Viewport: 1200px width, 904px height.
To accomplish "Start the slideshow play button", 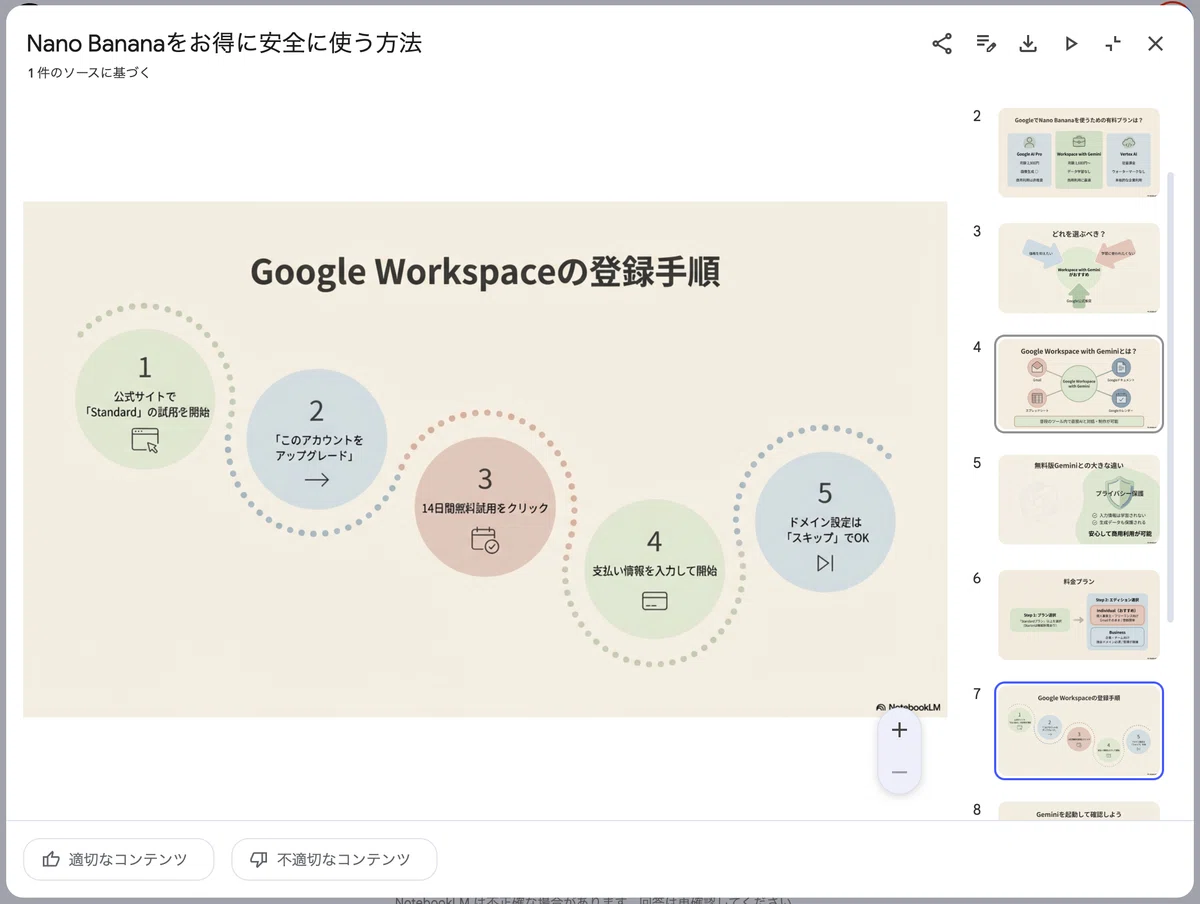I will 1071,43.
